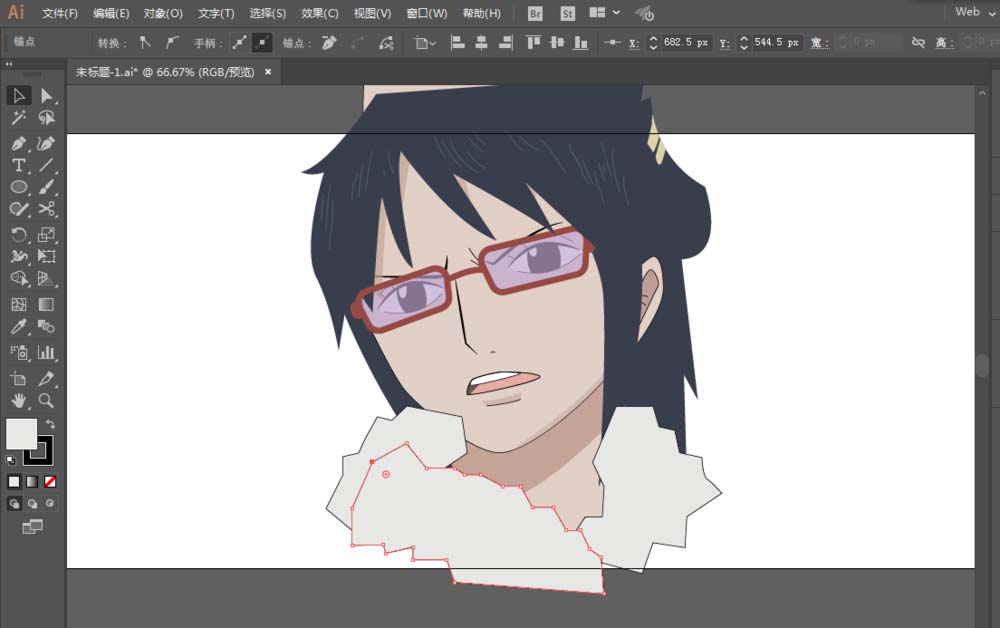Change screen mode button
The image size is (1000, 628).
coord(32,527)
